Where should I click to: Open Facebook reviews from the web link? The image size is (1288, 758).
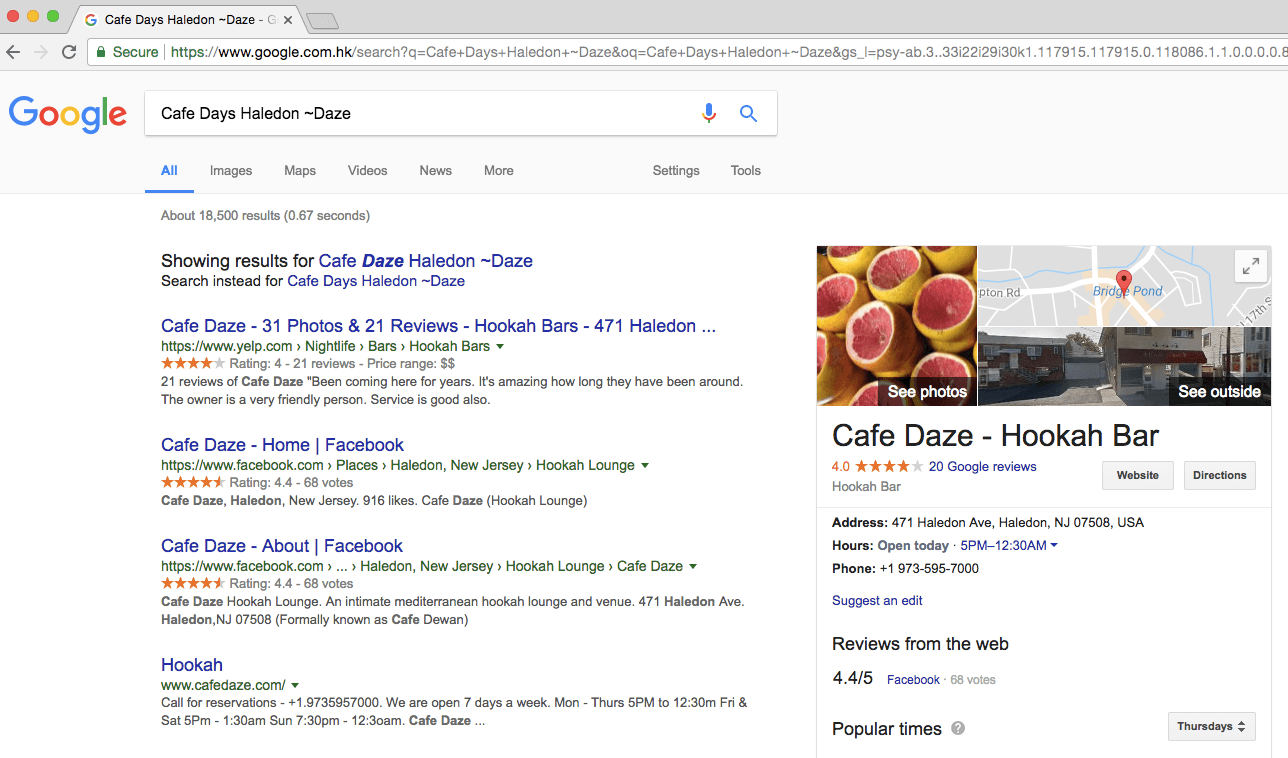coord(913,680)
